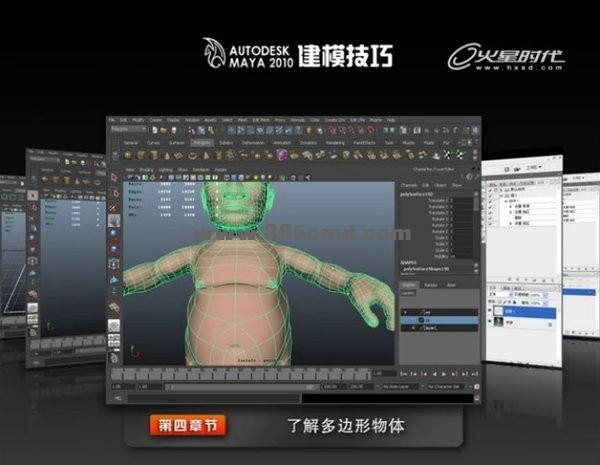Open the Channels menu in Channel Box
Image resolution: width=600 pixels, height=465 pixels.
point(408,185)
